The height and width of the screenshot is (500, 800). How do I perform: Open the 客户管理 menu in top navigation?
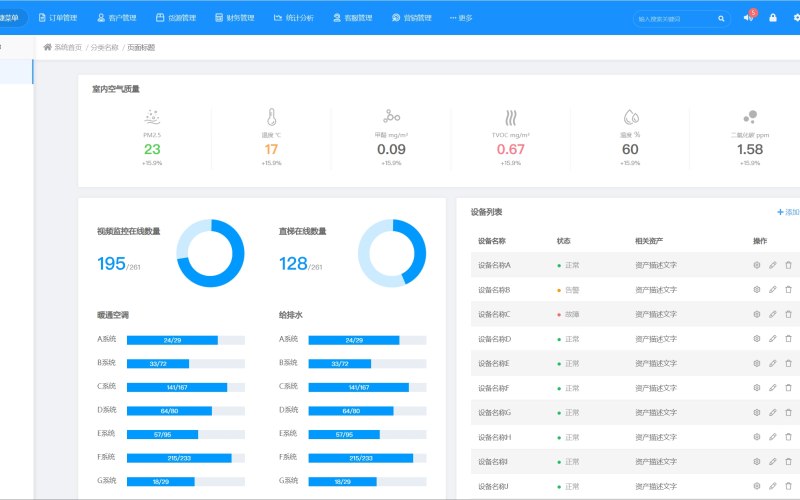(x=117, y=18)
